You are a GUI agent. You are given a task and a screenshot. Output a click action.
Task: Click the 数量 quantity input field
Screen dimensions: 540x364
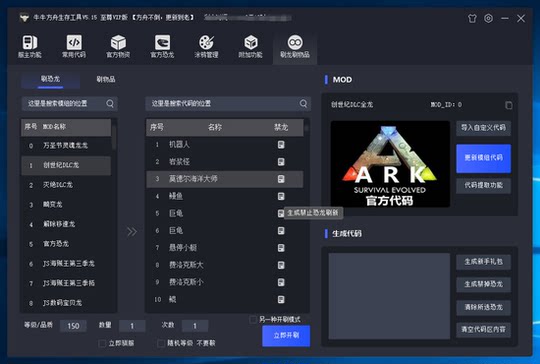coord(132,326)
